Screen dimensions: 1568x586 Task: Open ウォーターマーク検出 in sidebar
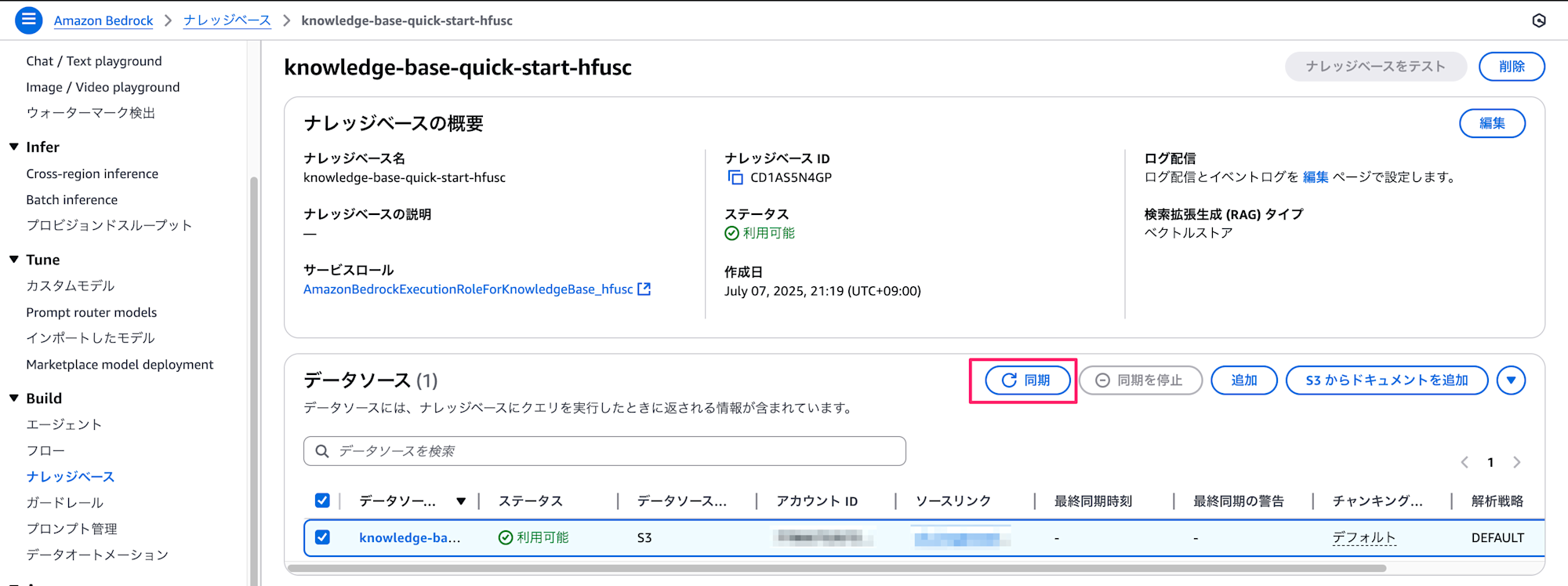[x=91, y=113]
